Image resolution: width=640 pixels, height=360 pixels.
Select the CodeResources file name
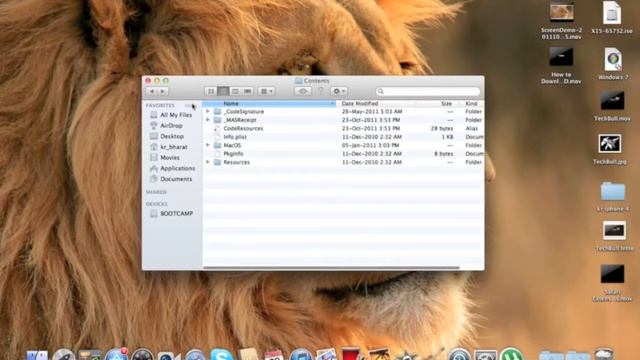243,129
